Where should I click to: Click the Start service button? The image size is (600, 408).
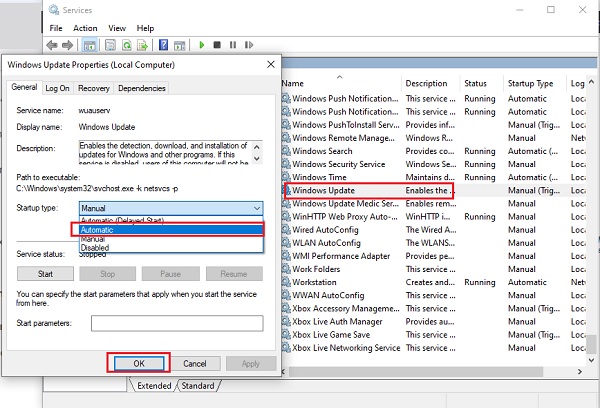point(45,274)
